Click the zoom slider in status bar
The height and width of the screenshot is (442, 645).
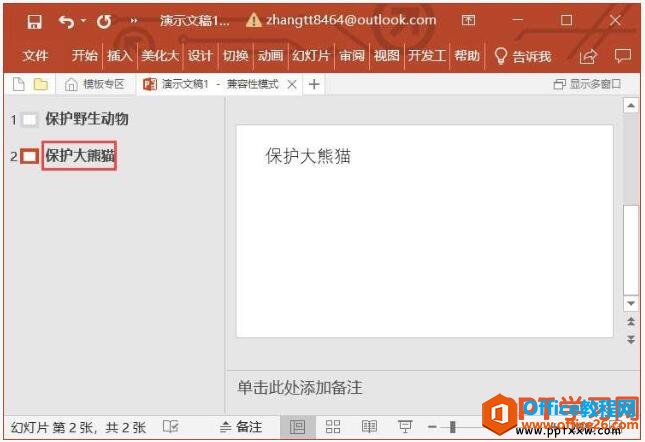(453, 427)
